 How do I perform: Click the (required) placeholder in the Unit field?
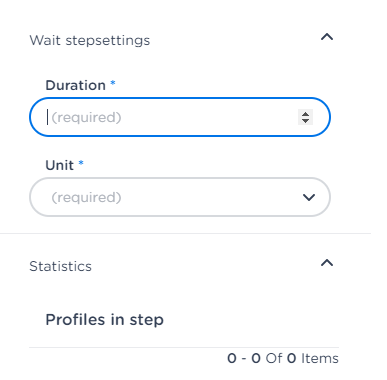coord(86,197)
